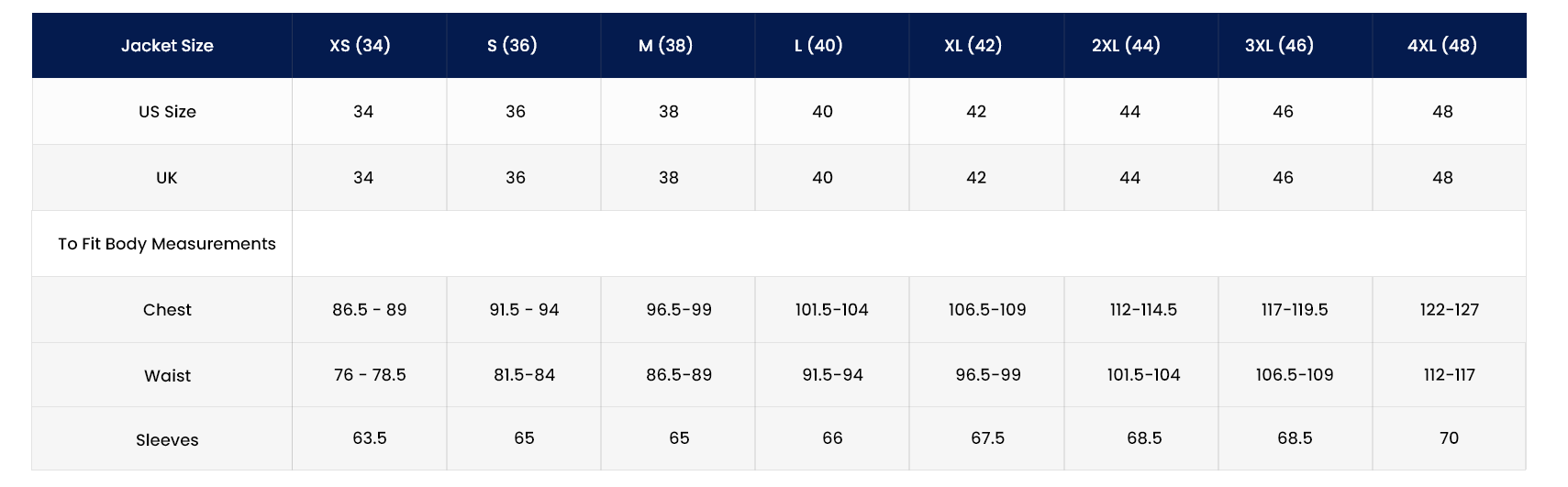Screen dimensions: 1568x487
Task: Click the Waist row label
Action: pyautogui.click(x=167, y=376)
